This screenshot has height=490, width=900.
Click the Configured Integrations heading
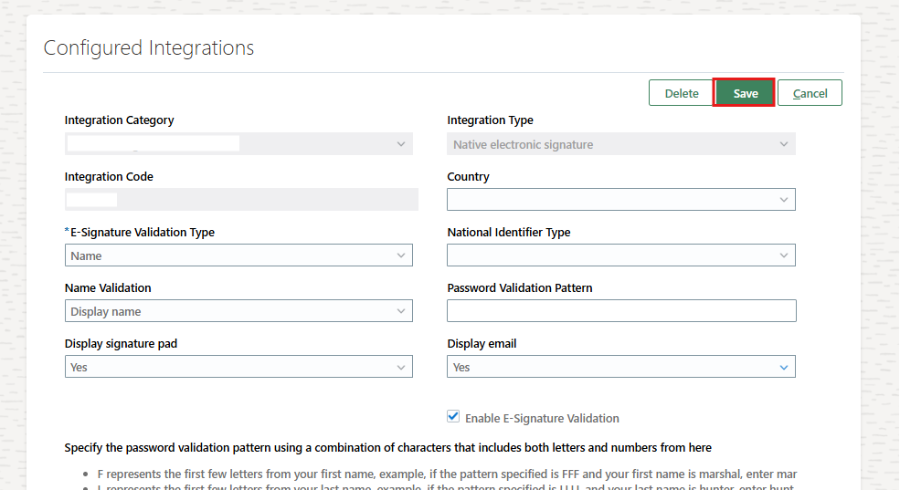tap(149, 48)
